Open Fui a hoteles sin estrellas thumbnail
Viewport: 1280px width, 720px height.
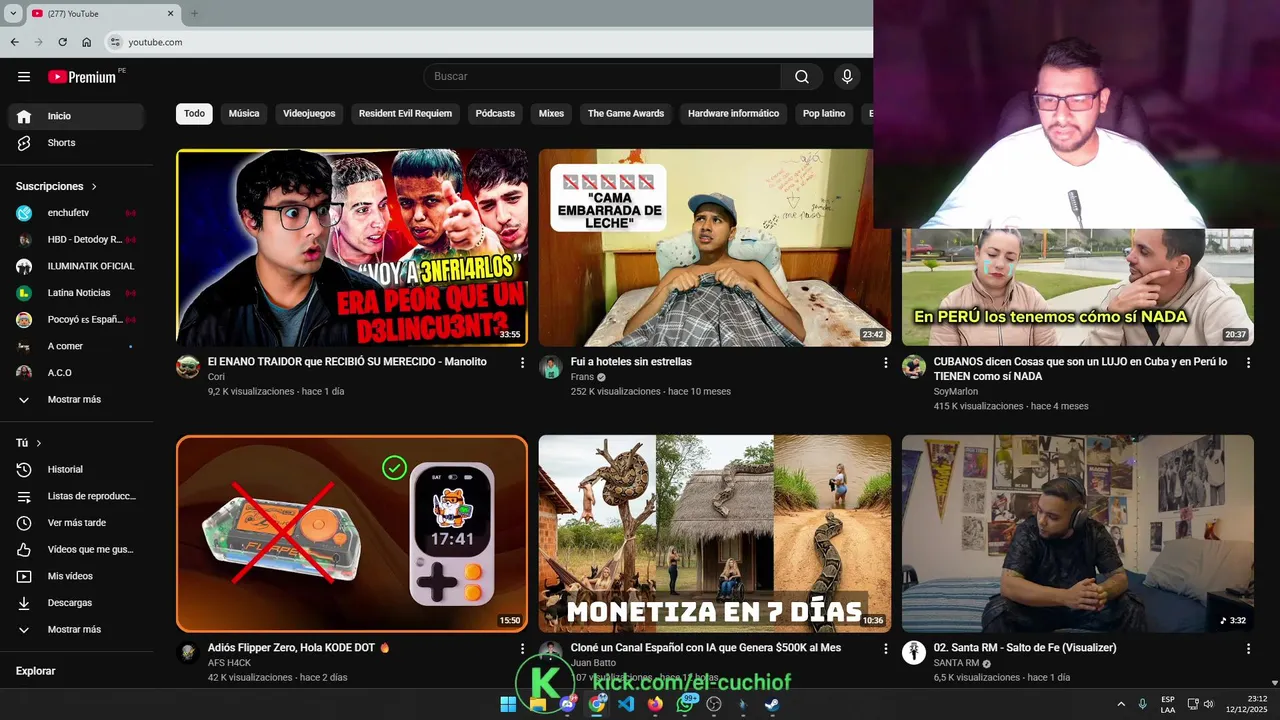pos(715,248)
